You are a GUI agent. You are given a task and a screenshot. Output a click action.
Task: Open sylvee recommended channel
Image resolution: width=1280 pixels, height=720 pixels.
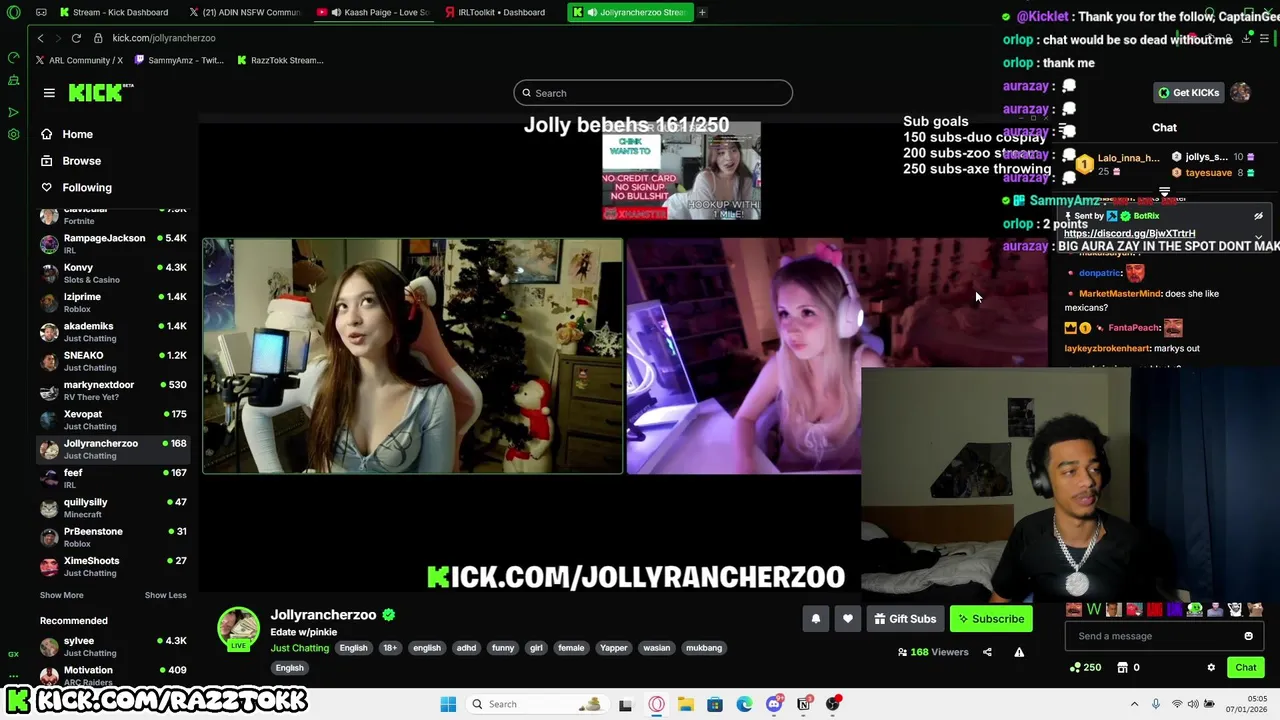point(112,646)
